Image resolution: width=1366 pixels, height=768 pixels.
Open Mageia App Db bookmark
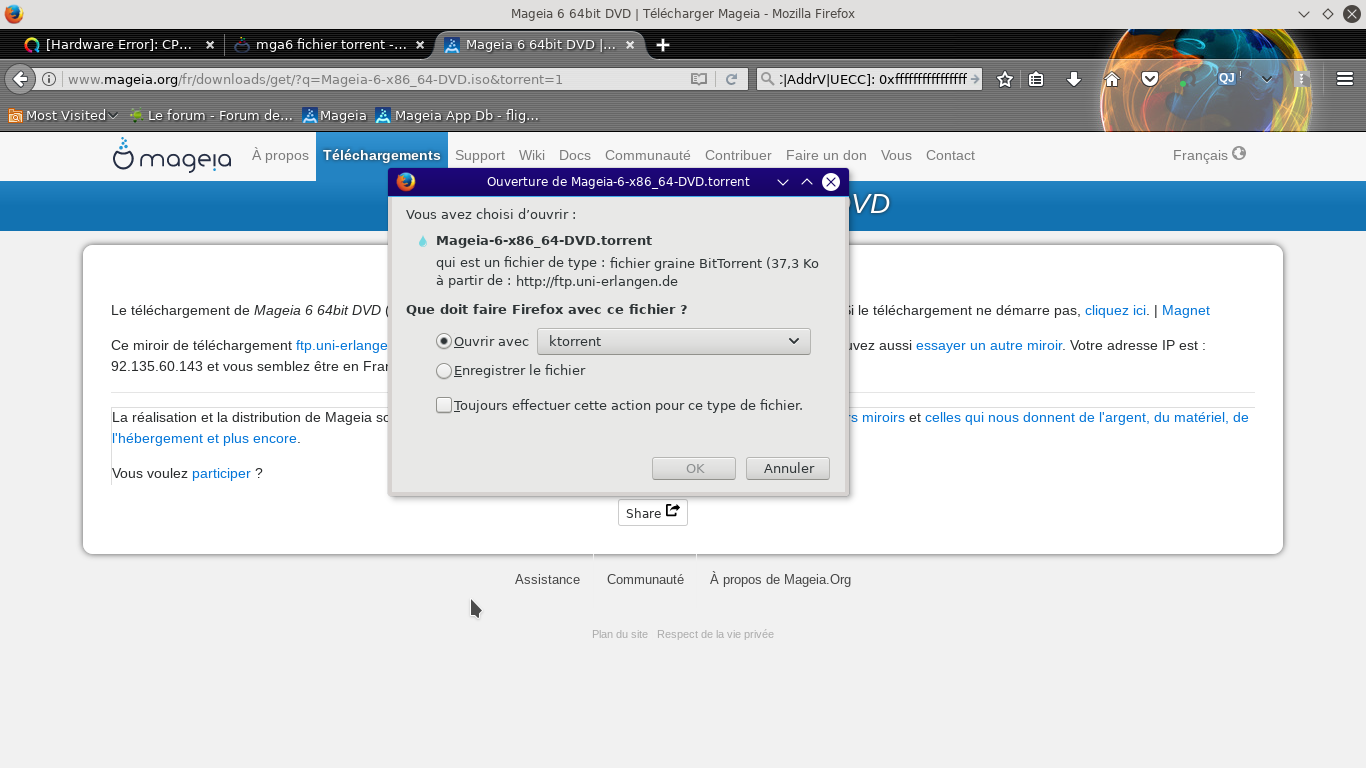457,115
